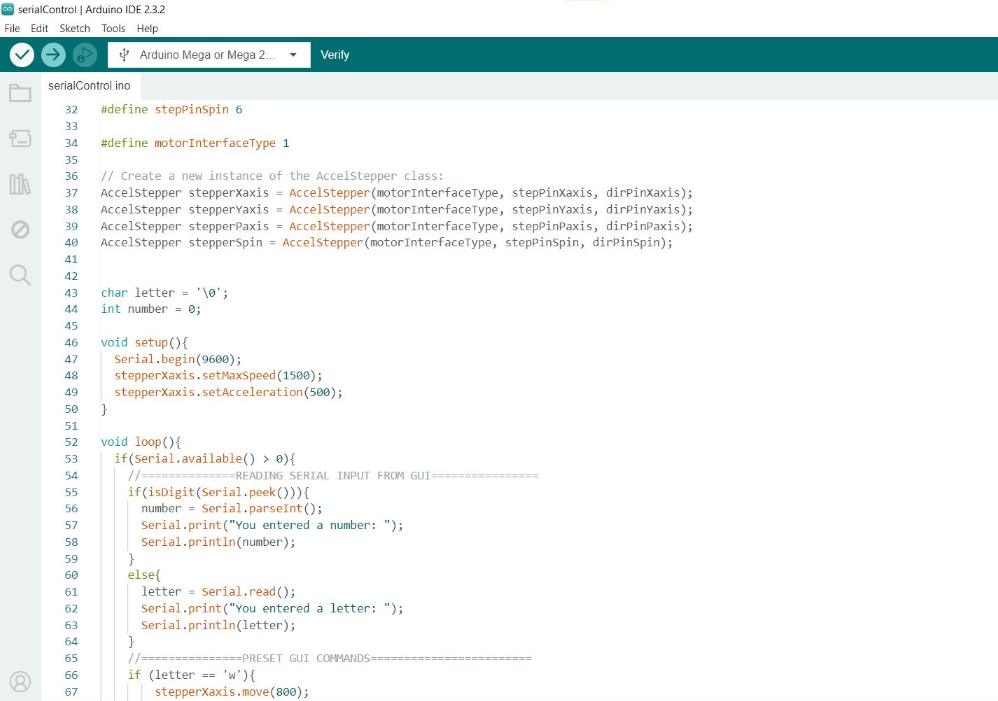The height and width of the screenshot is (701, 998).
Task: Click the 'You entered a number: ' print line
Action: pos(272,525)
